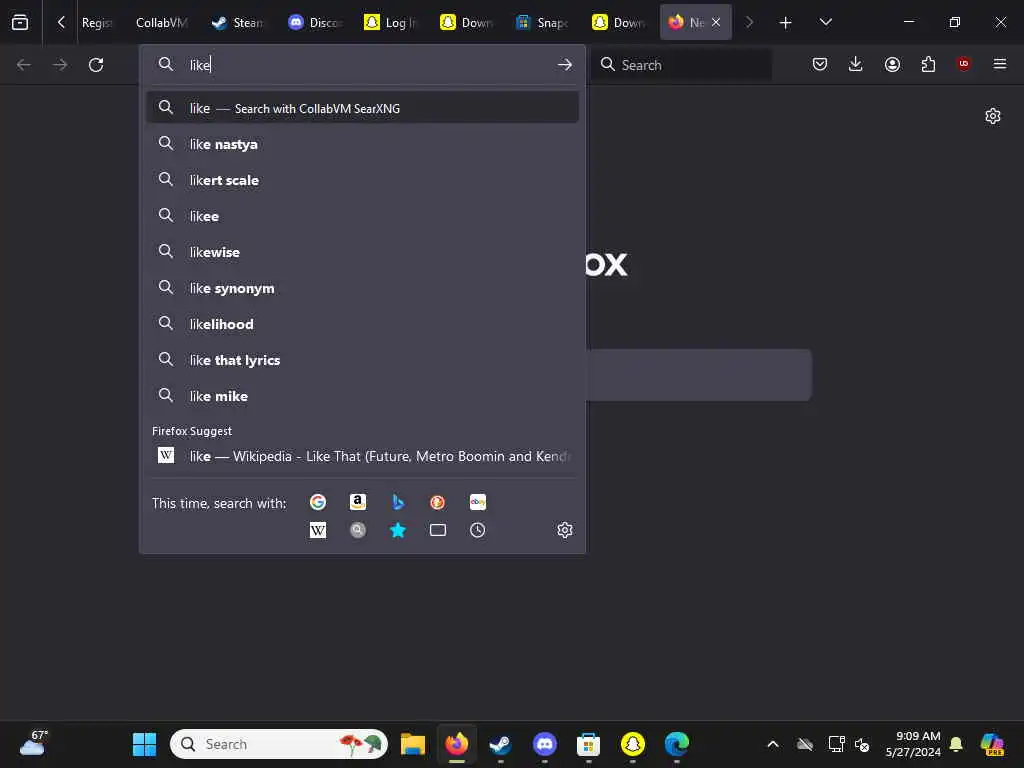The image size is (1024, 768).
Task: Open Discord from the taskbar
Action: (x=545, y=744)
